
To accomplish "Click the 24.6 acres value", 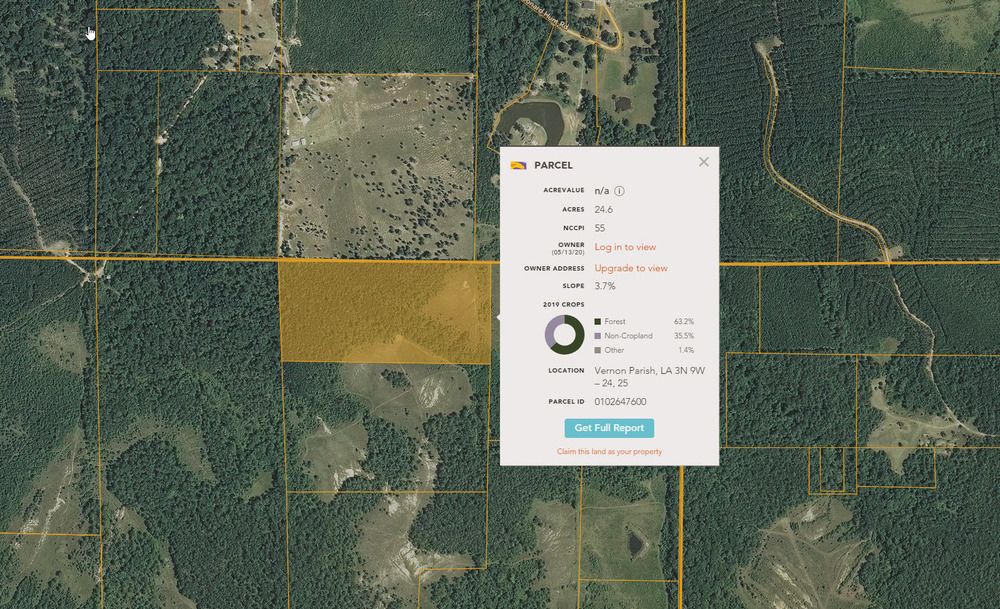I will click(x=603, y=210).
